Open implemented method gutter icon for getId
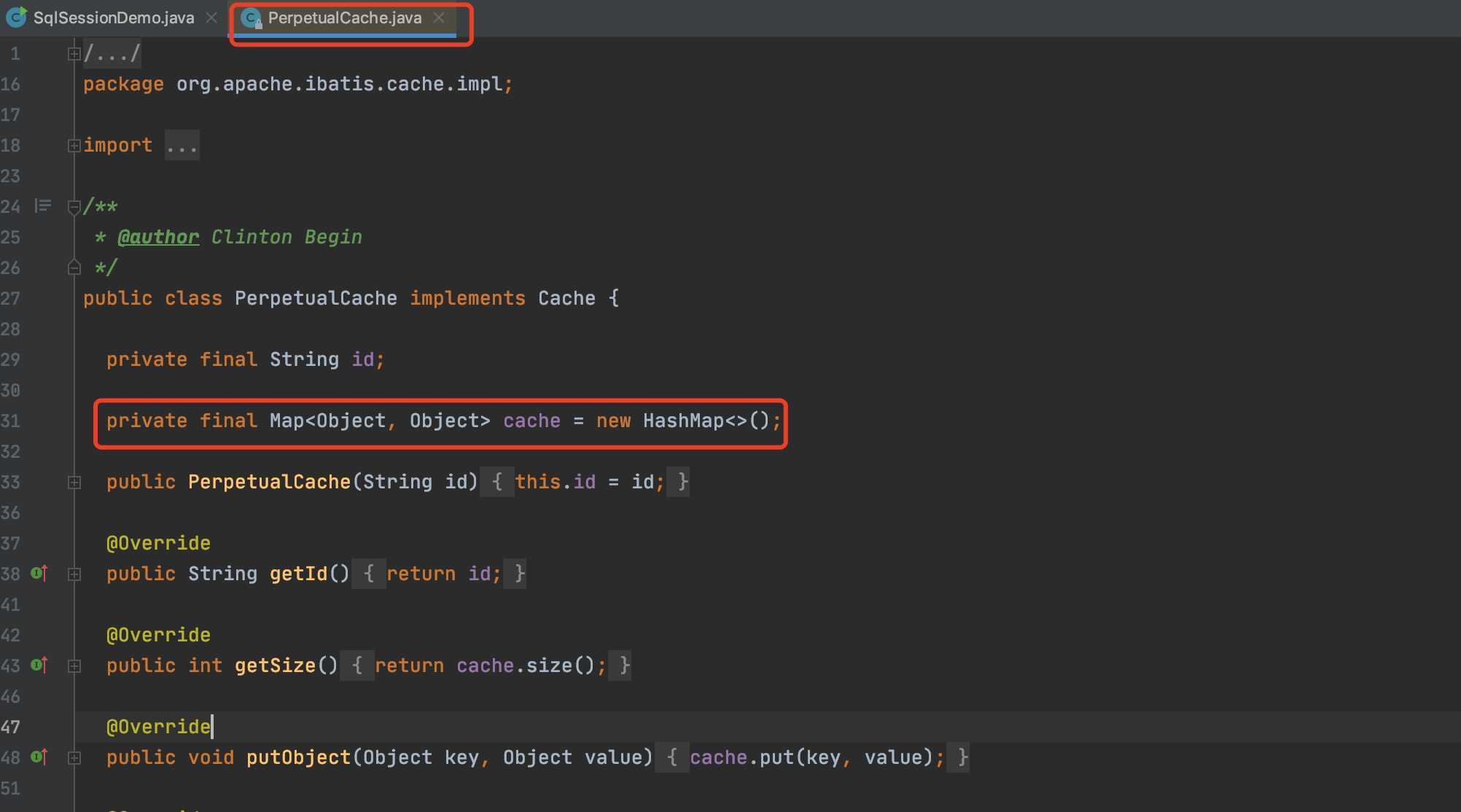 [x=39, y=574]
